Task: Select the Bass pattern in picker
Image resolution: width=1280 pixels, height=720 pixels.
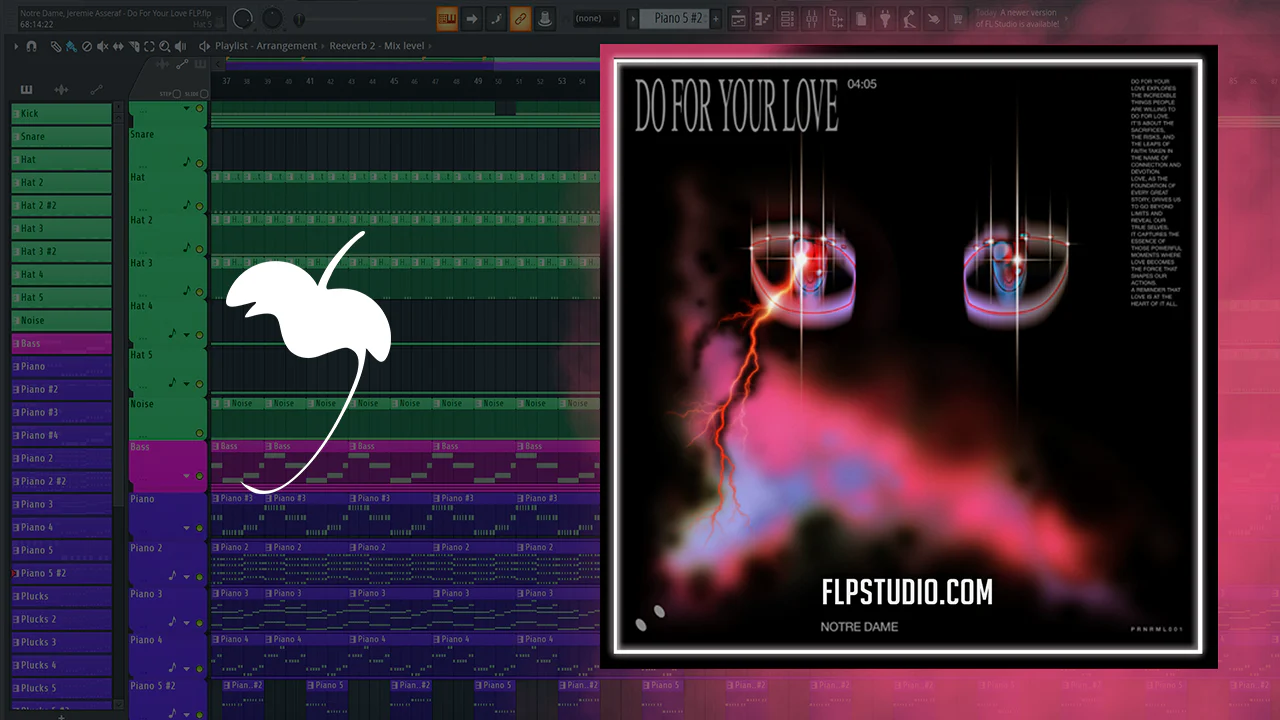Action: tap(61, 344)
